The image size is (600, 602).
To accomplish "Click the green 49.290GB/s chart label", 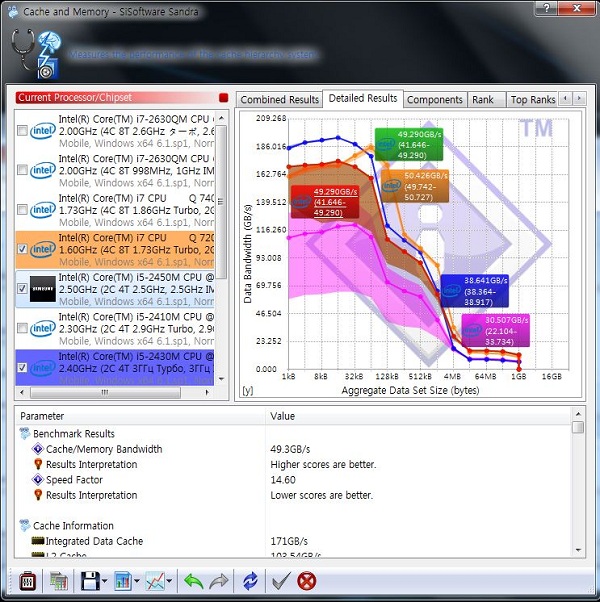I will (x=409, y=145).
